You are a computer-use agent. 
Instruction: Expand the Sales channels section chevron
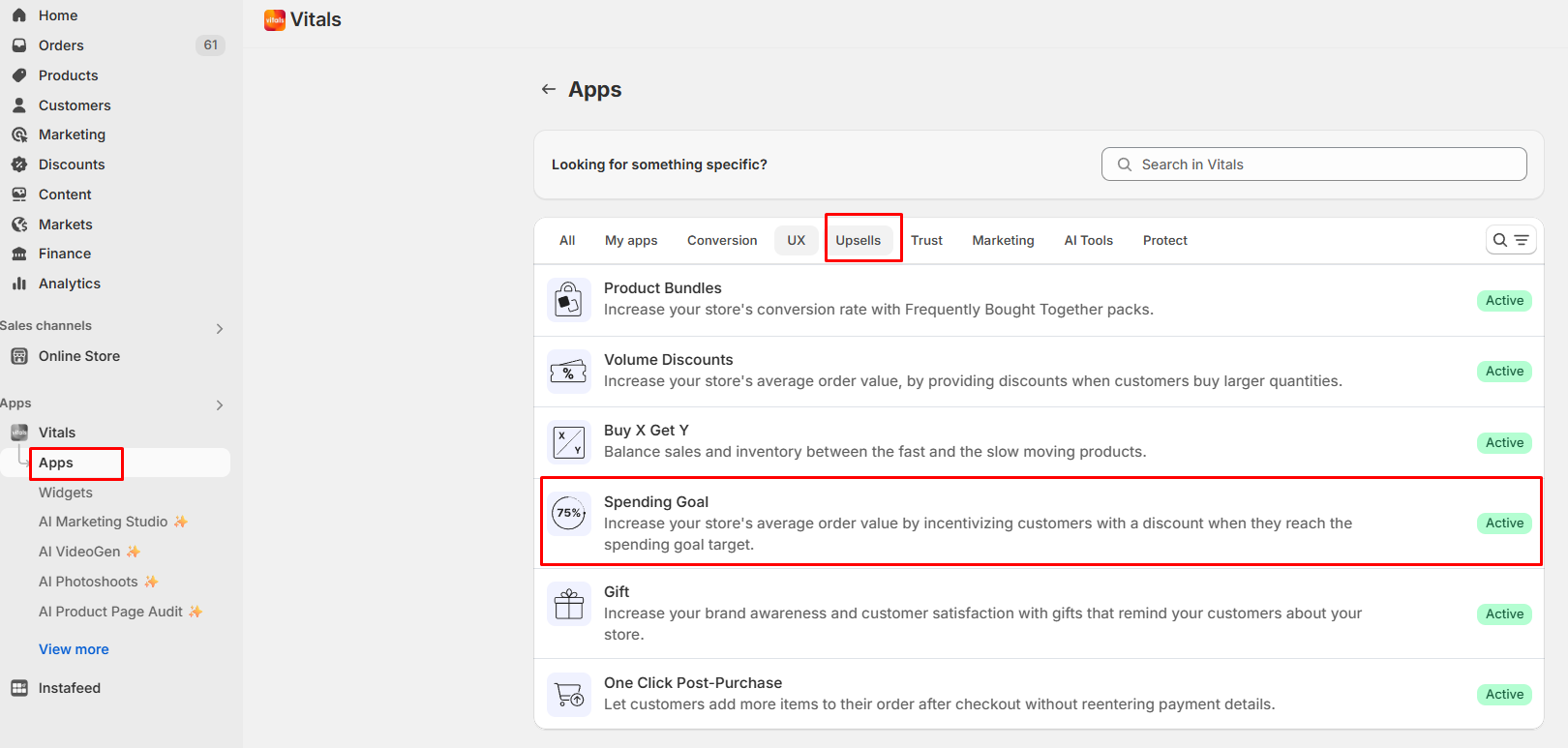click(220, 329)
